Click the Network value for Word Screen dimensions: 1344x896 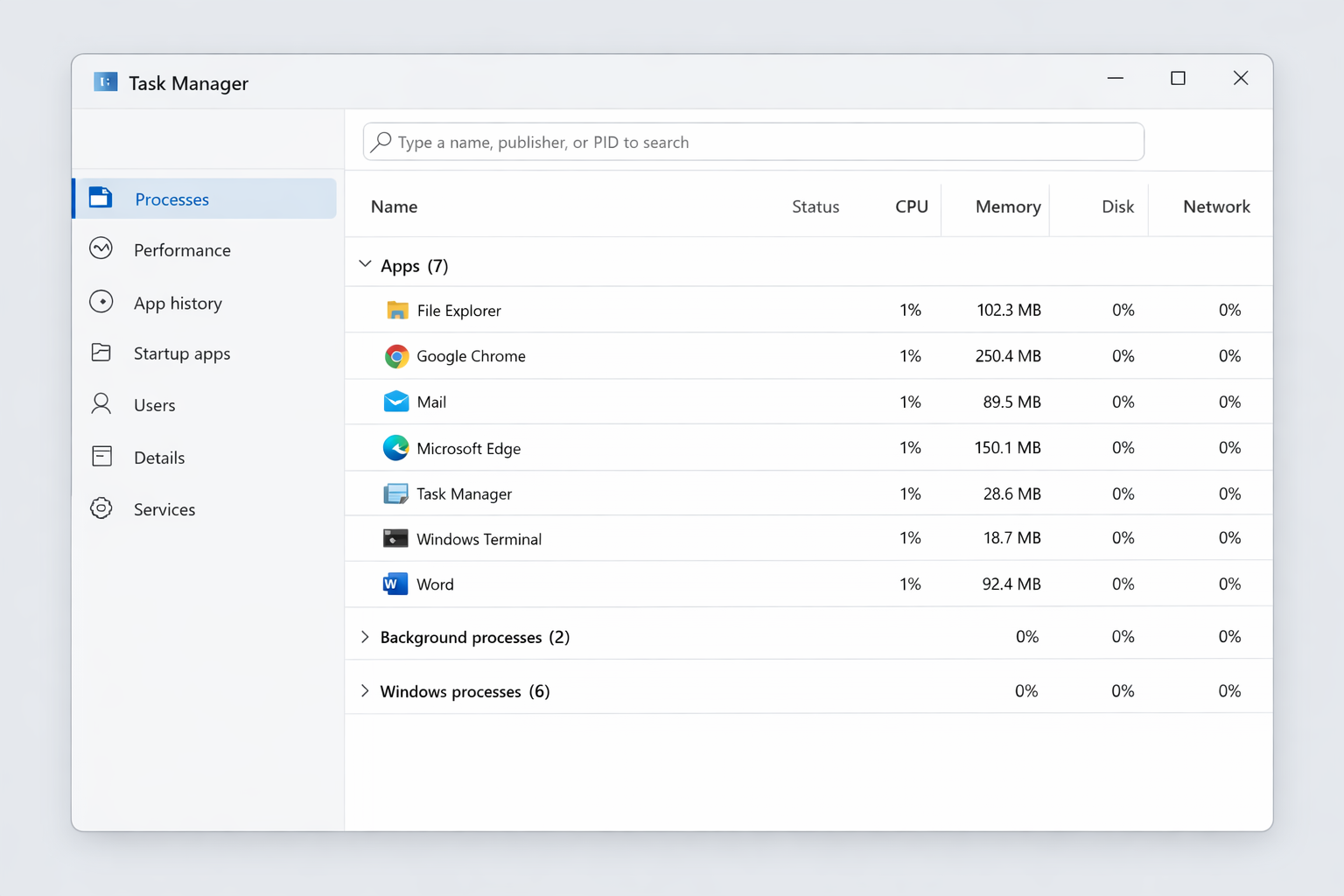pyautogui.click(x=1229, y=584)
